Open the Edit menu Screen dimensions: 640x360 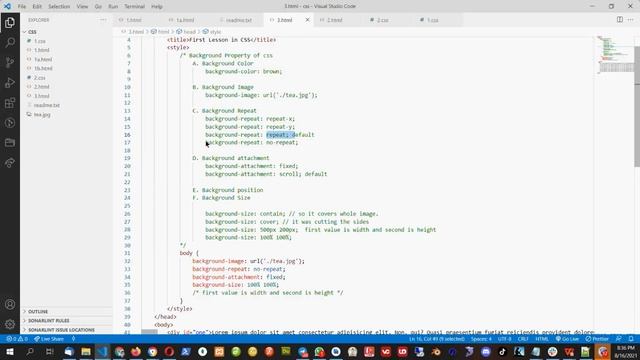click(37, 7)
